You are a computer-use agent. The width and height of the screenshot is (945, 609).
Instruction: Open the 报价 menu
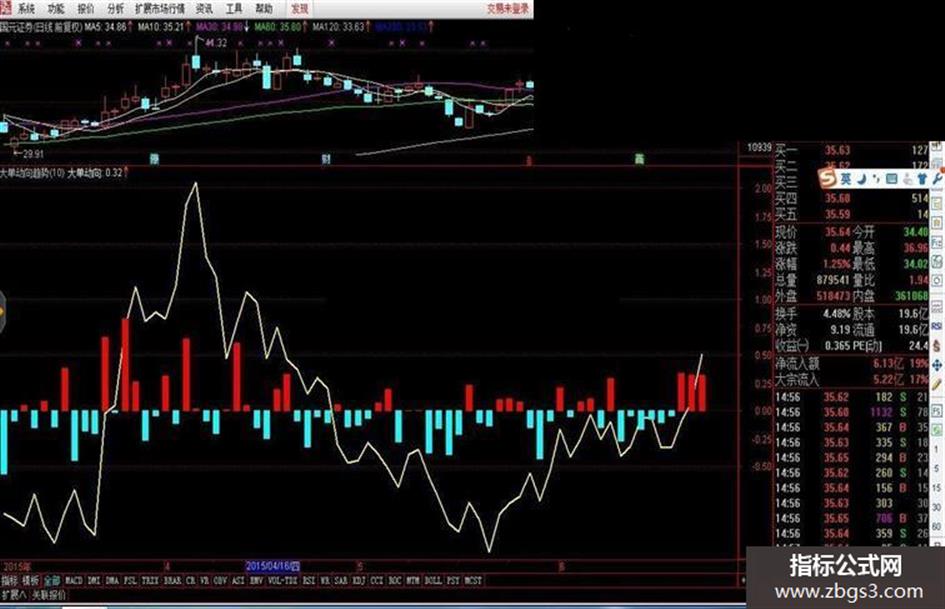86,8
